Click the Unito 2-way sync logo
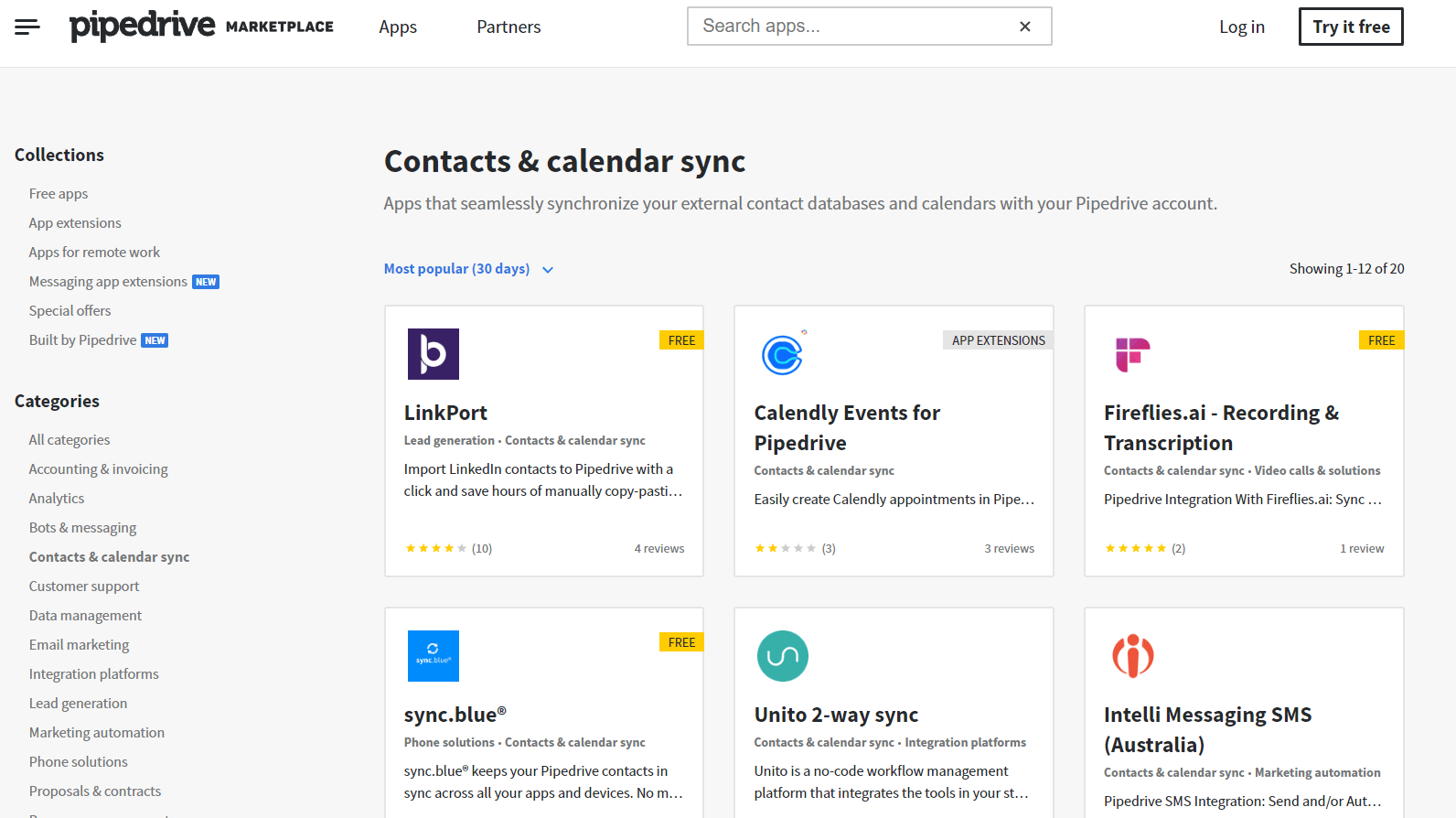1456x818 pixels. pyautogui.click(x=783, y=656)
